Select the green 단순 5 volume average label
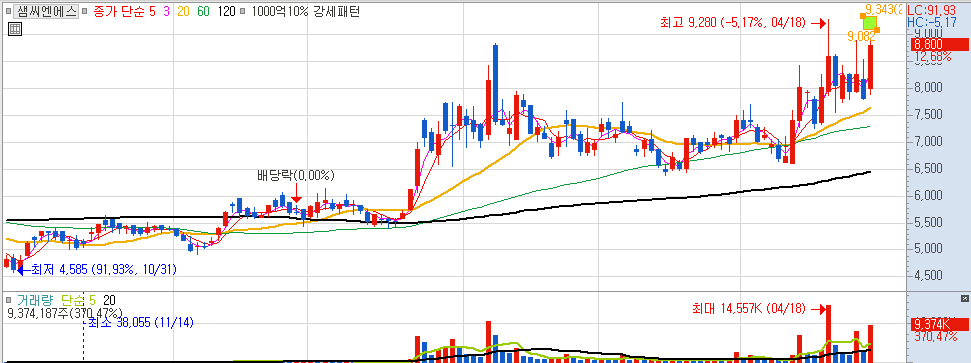971x363 pixels. pos(77,299)
